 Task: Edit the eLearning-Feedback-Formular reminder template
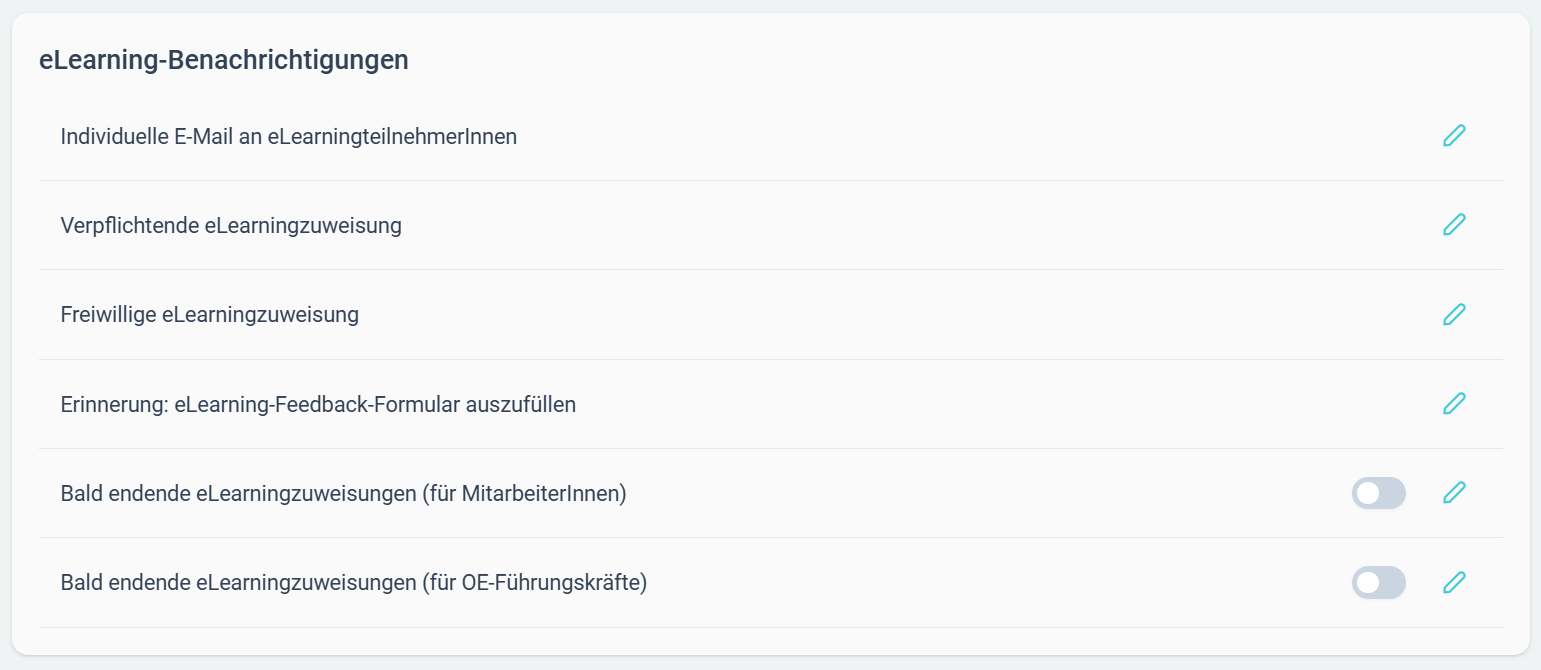[1454, 404]
